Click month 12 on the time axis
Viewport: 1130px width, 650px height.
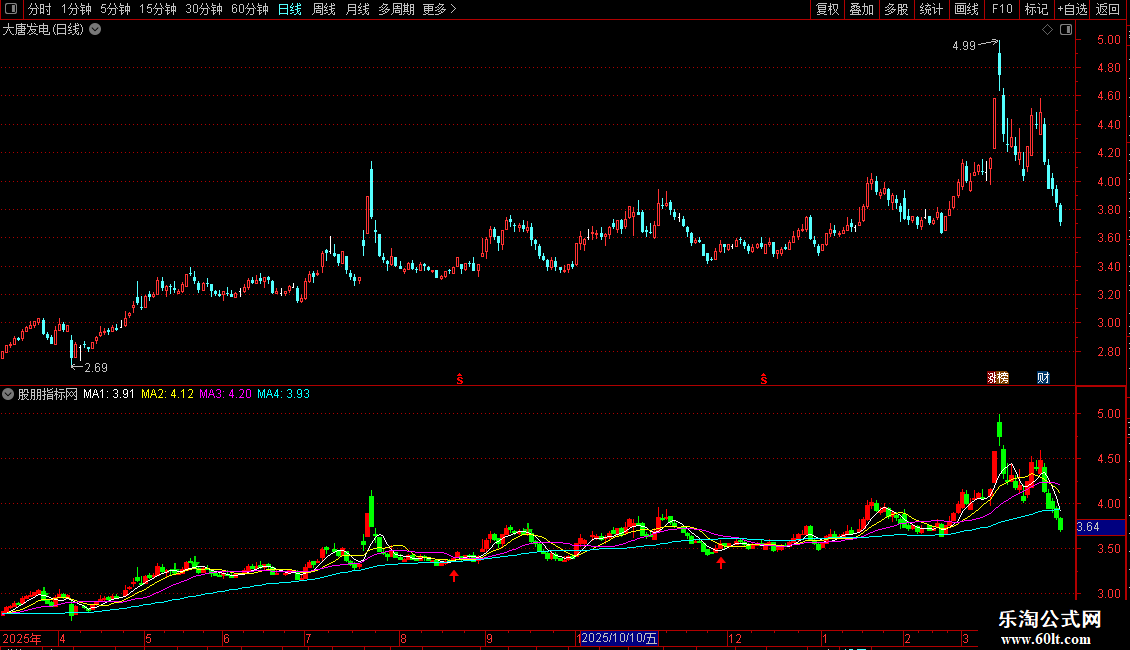pos(734,638)
